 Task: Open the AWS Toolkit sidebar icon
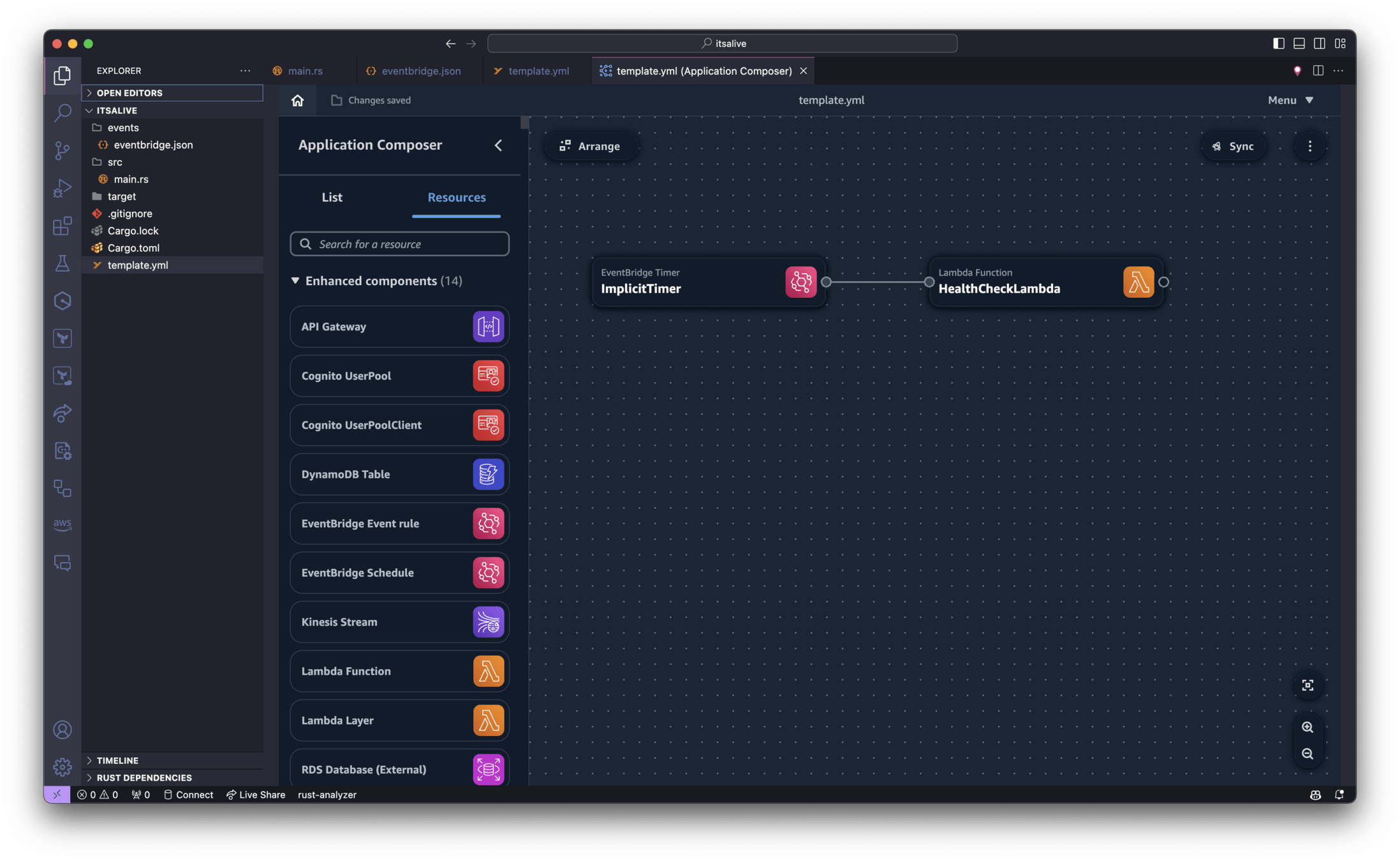tap(62, 524)
